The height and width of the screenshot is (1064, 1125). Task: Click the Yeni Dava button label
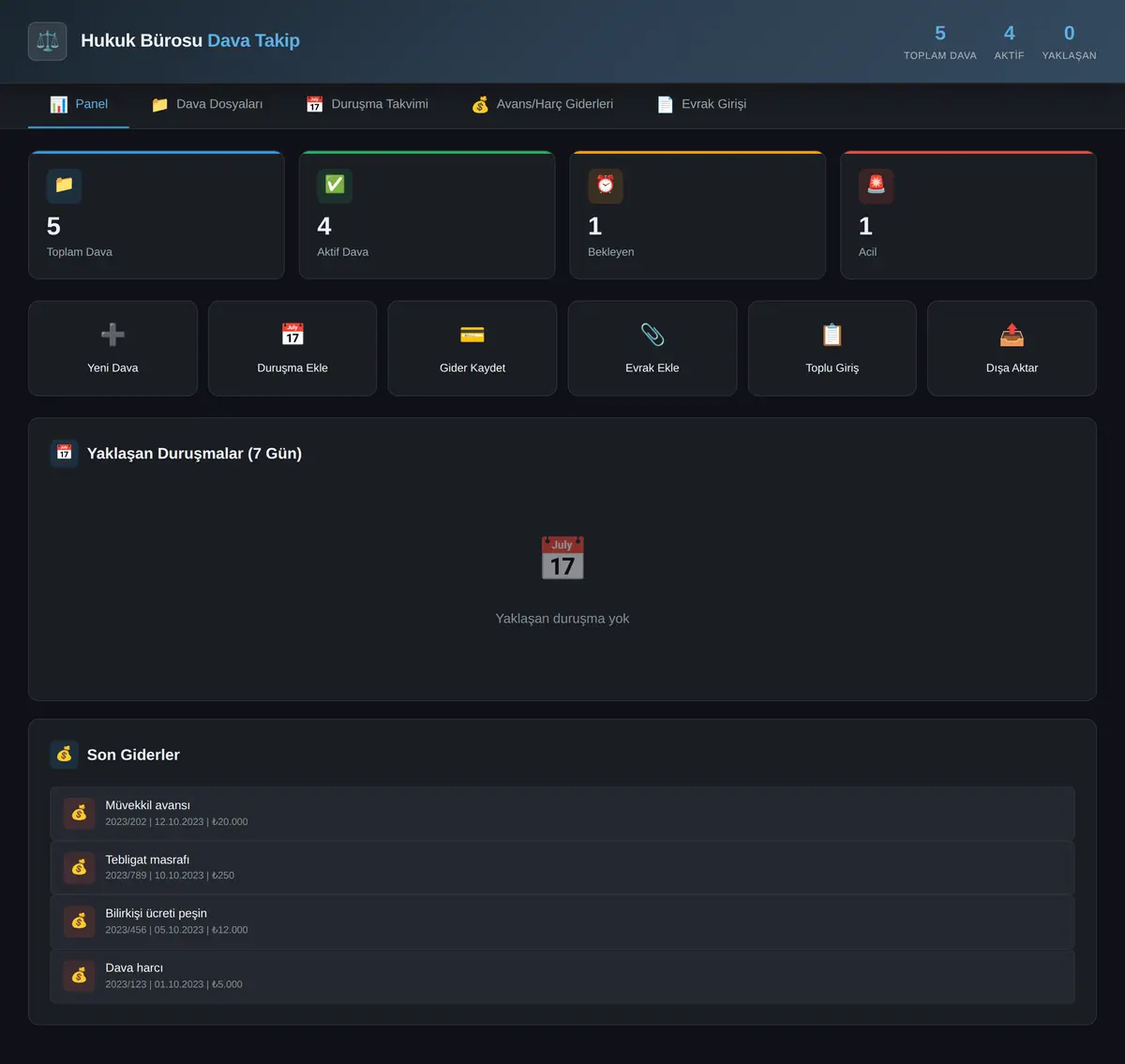pos(112,368)
